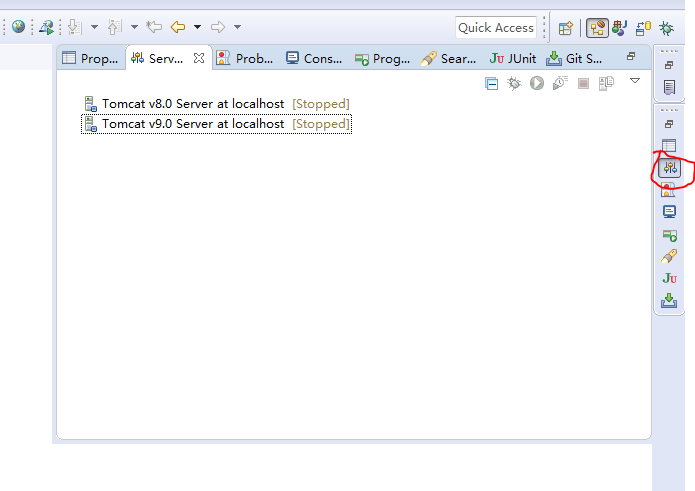This screenshot has width=695, height=491.
Task: Switch to Team Synchronizing perspective icon
Action: click(x=643, y=28)
